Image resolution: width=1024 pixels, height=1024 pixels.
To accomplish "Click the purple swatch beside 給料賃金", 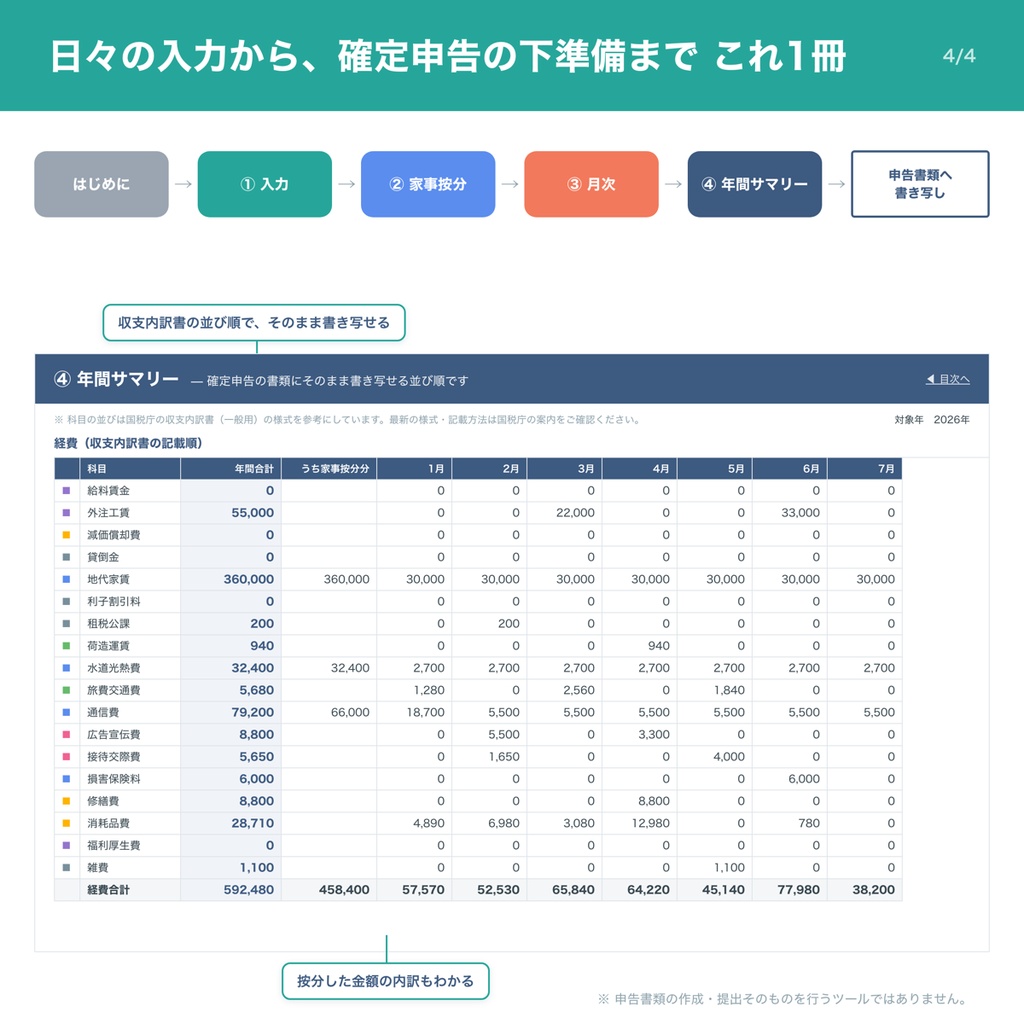I will (66, 490).
